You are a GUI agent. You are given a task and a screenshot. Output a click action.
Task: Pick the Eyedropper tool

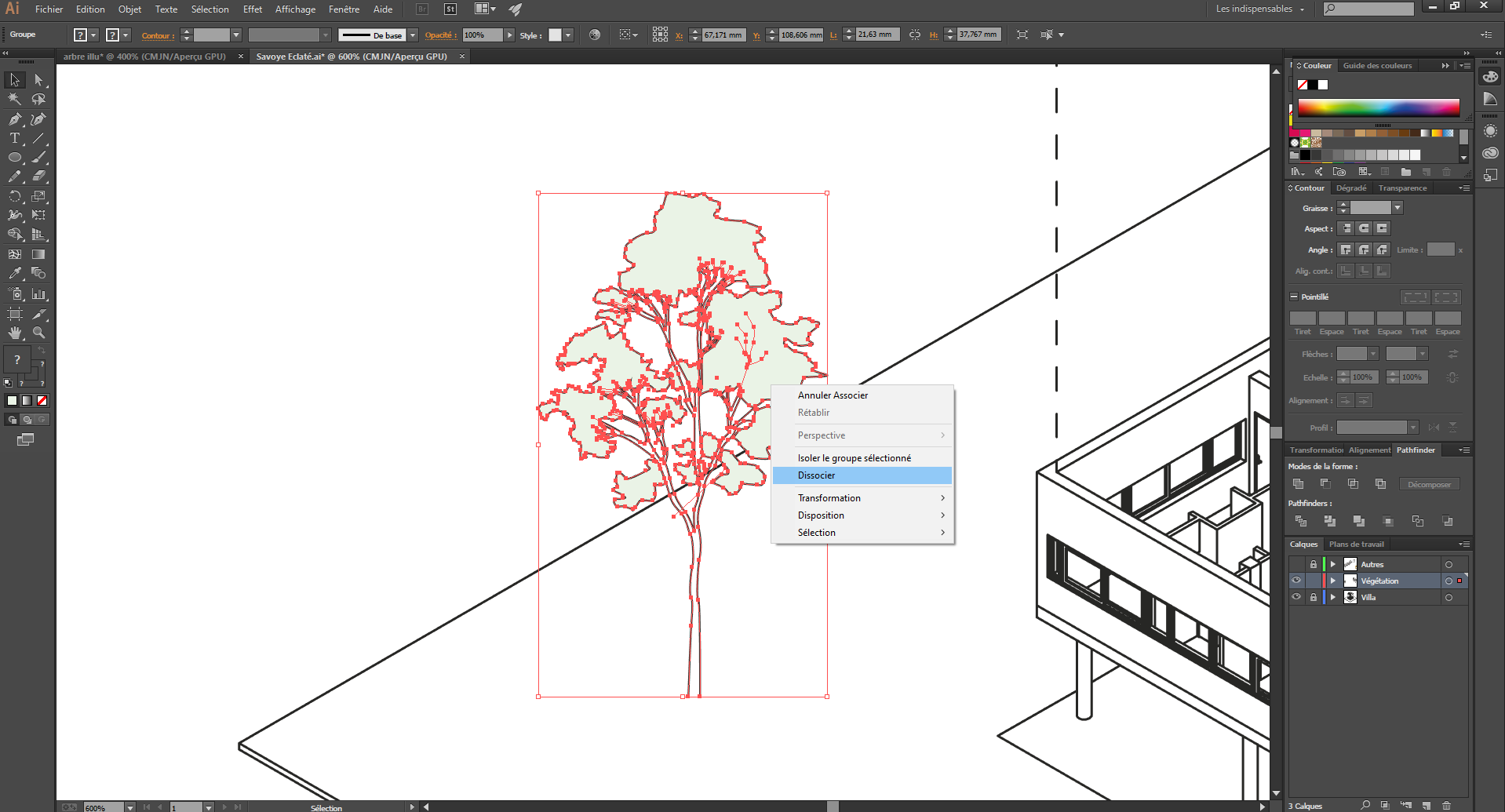14,273
